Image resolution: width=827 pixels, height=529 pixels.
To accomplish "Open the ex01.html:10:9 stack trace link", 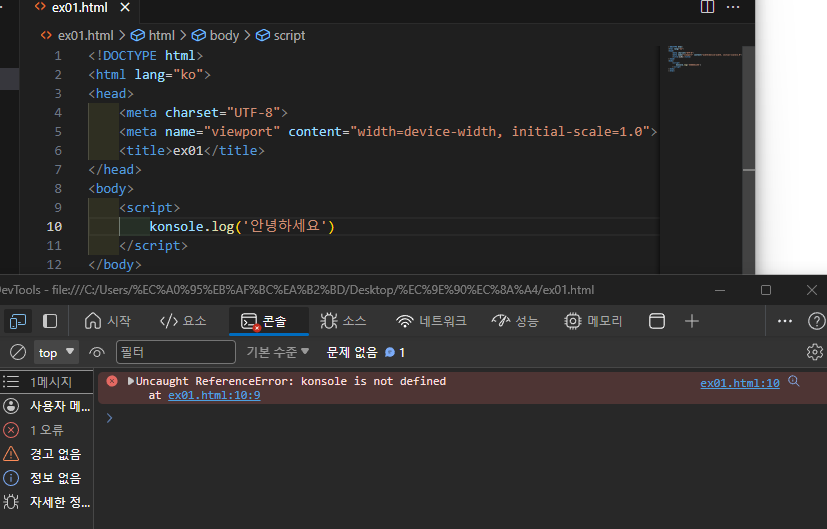I will click(214, 395).
